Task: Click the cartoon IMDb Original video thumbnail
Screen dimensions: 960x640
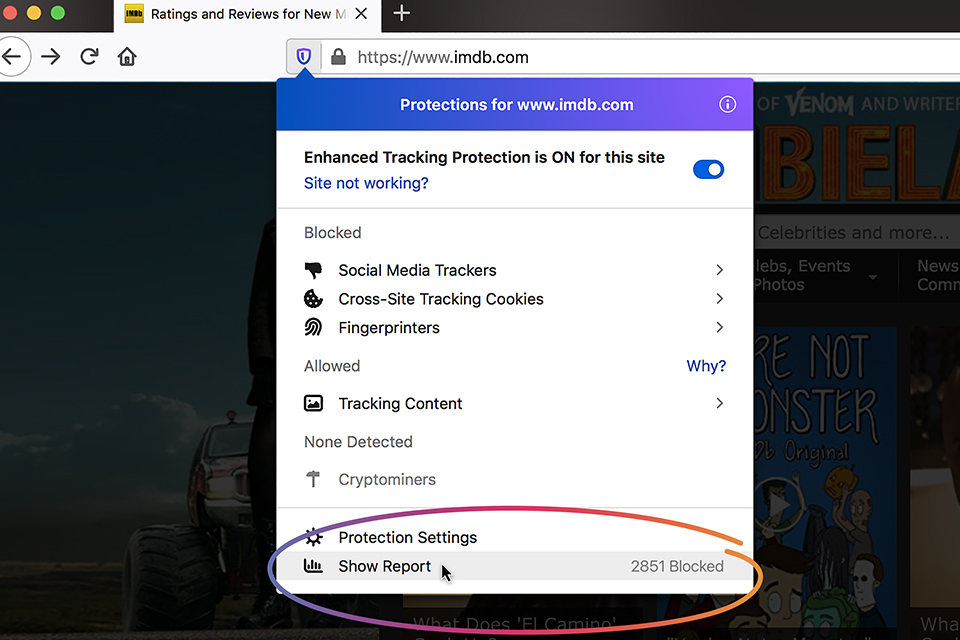Action: pyautogui.click(x=825, y=478)
